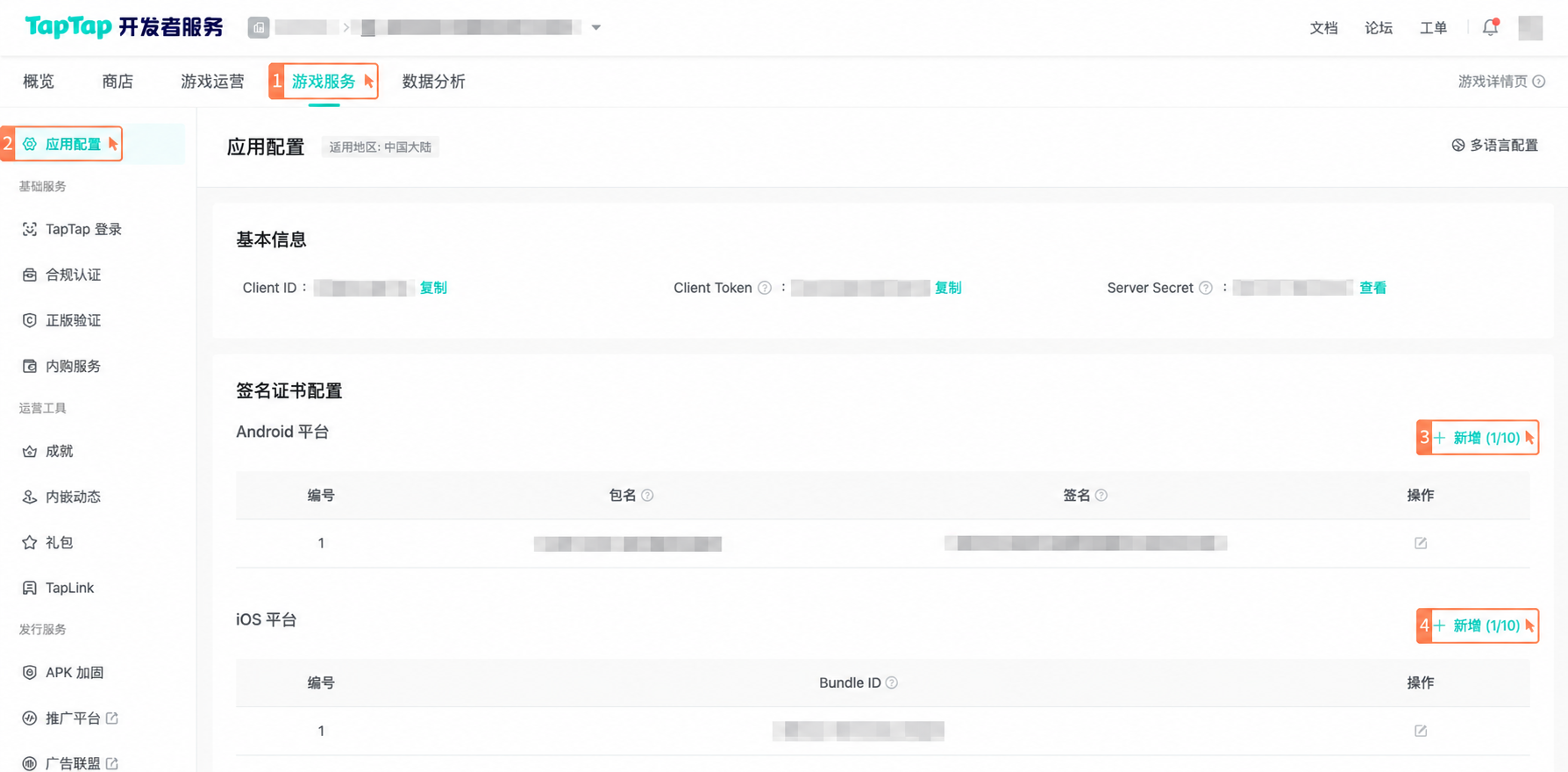Click the 合规认证 icon
The height and width of the screenshot is (772, 1568).
point(30,275)
